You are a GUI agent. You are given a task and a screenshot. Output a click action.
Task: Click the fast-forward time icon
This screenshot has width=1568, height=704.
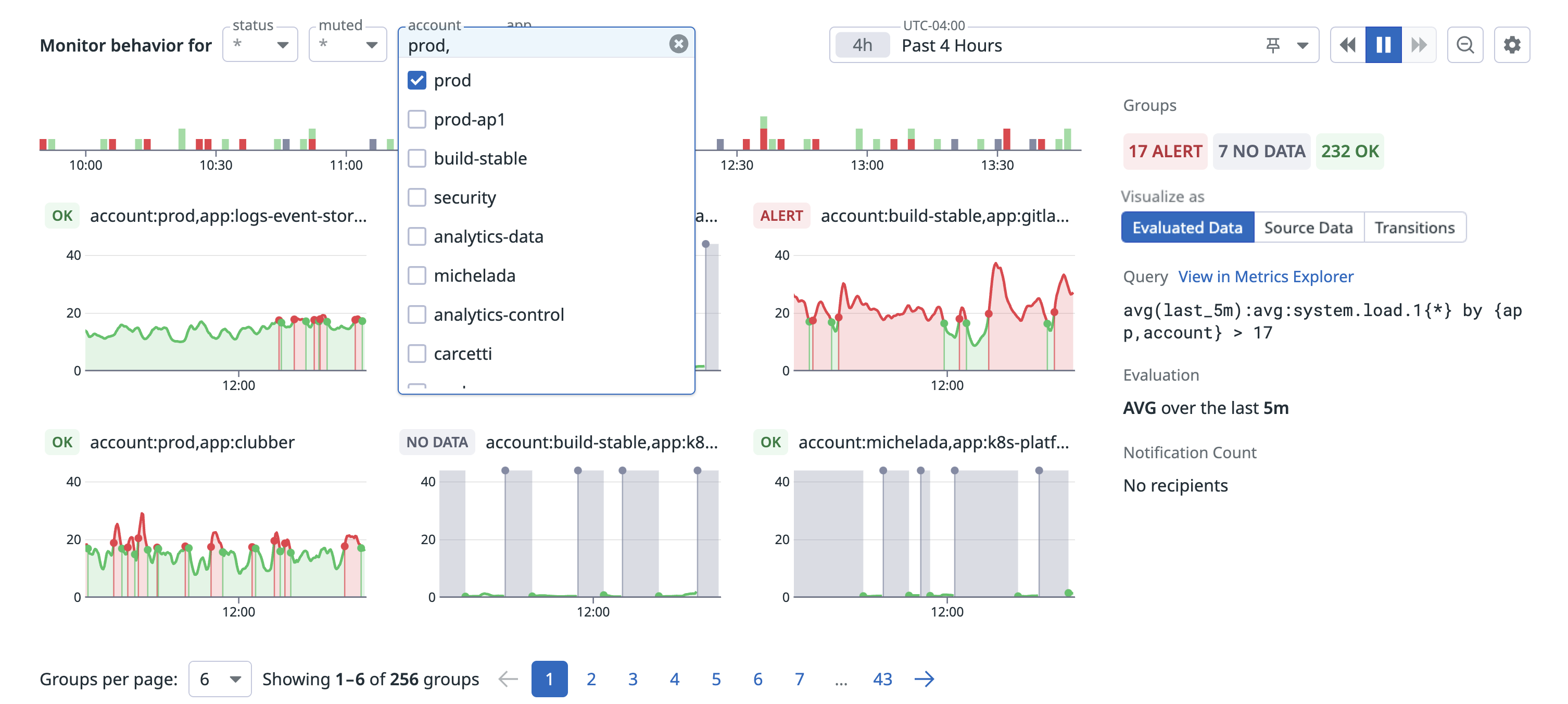coord(1418,45)
